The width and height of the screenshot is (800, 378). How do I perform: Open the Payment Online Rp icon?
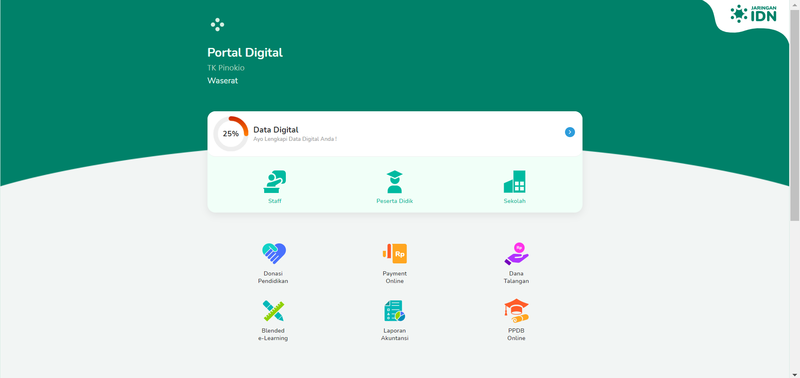tap(394, 253)
